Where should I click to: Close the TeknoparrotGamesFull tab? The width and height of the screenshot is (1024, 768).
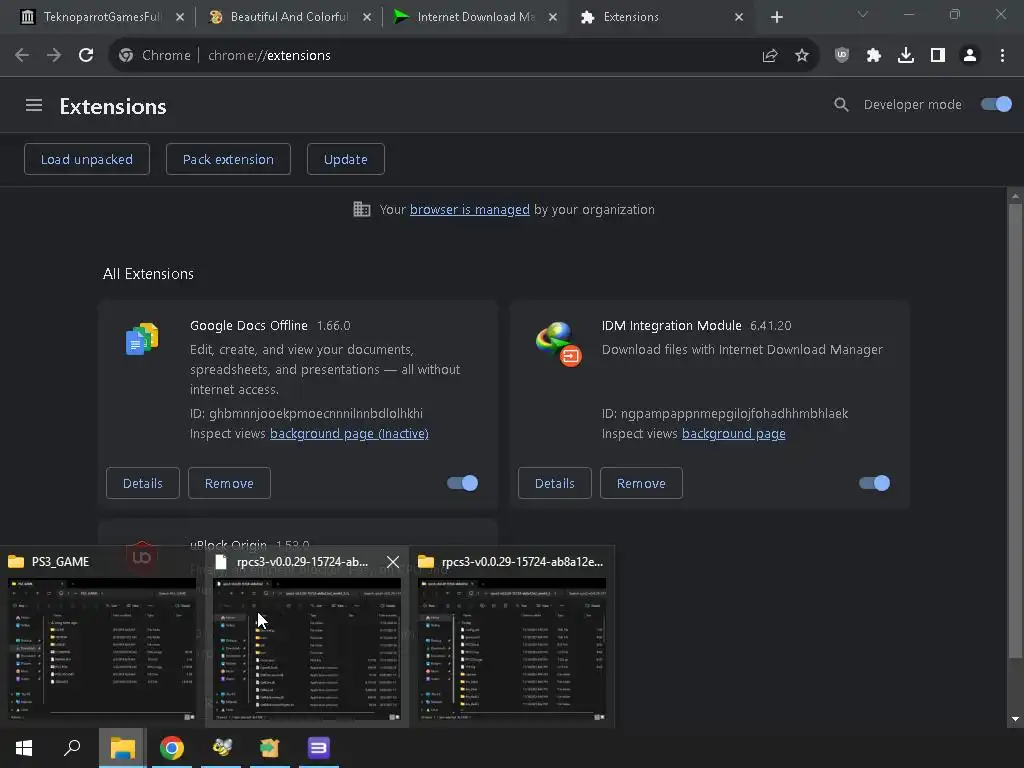click(180, 17)
